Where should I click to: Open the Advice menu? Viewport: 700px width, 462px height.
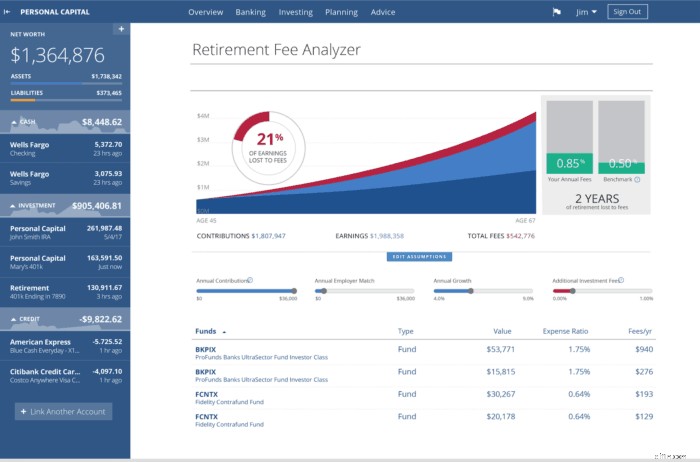point(383,12)
